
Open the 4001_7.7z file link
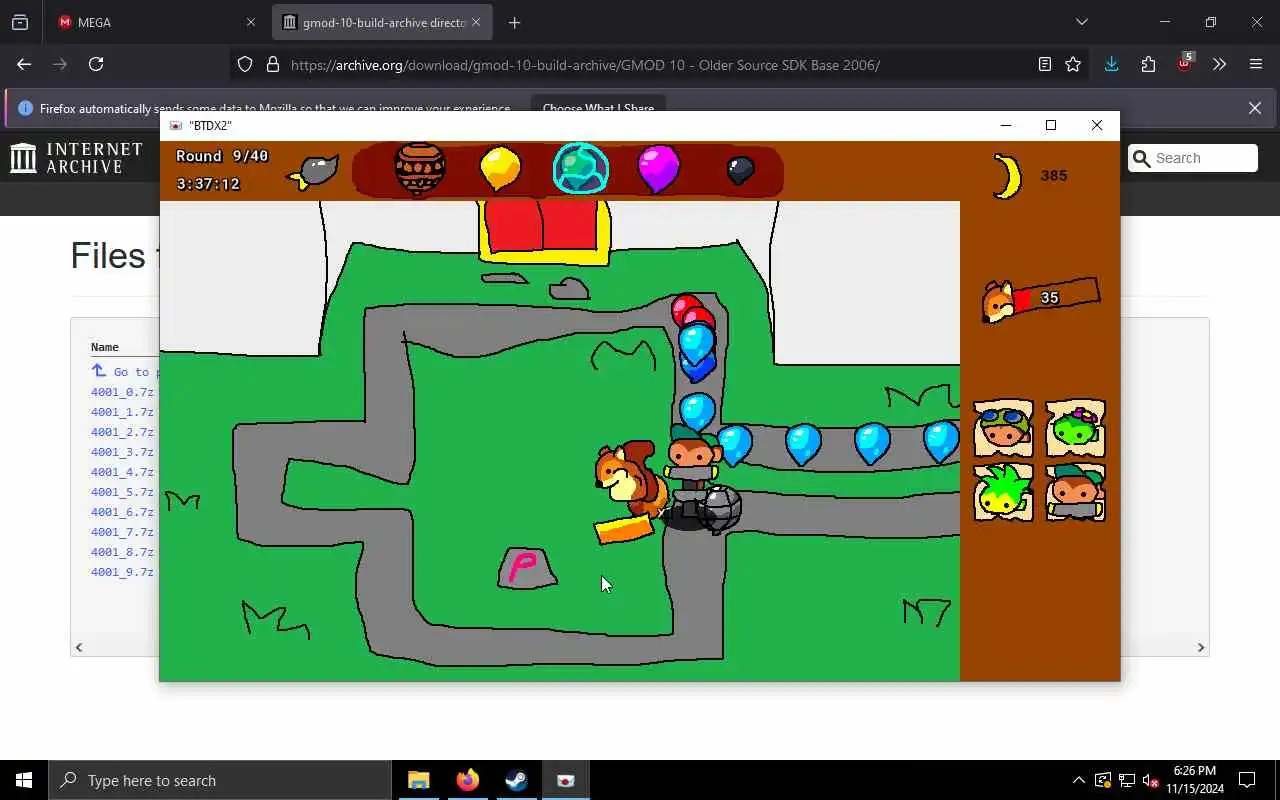(122, 532)
